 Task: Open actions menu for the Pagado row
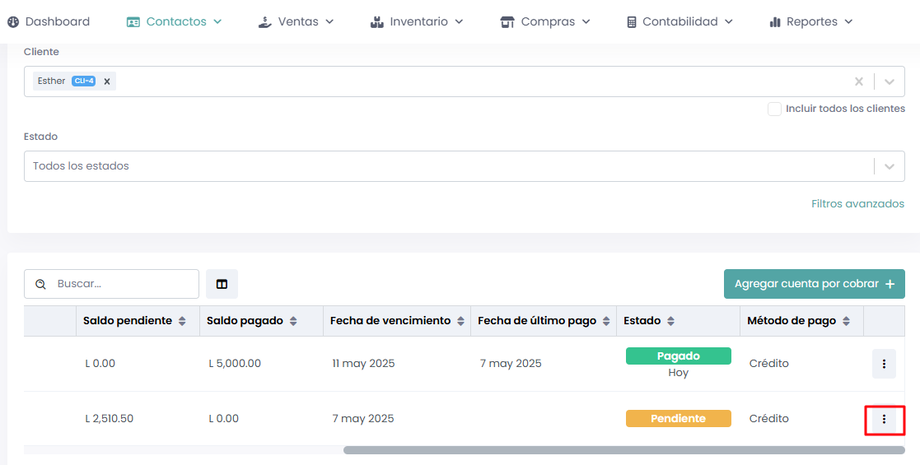pos(884,364)
